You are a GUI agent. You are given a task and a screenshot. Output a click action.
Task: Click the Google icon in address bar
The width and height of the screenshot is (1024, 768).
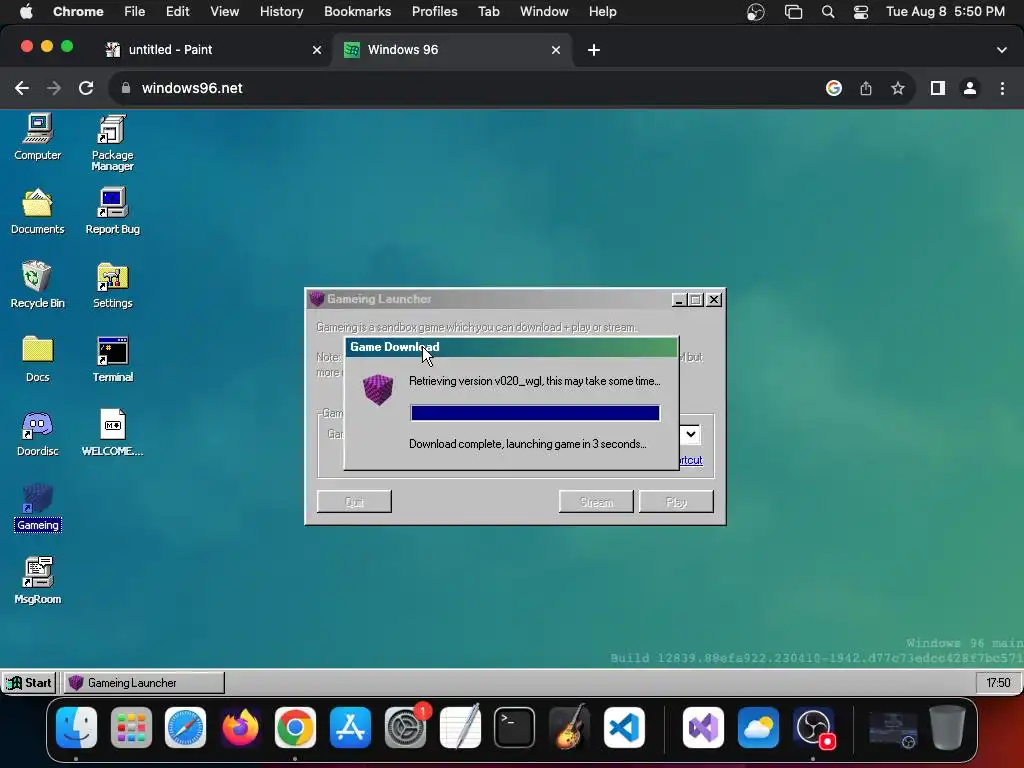[834, 88]
